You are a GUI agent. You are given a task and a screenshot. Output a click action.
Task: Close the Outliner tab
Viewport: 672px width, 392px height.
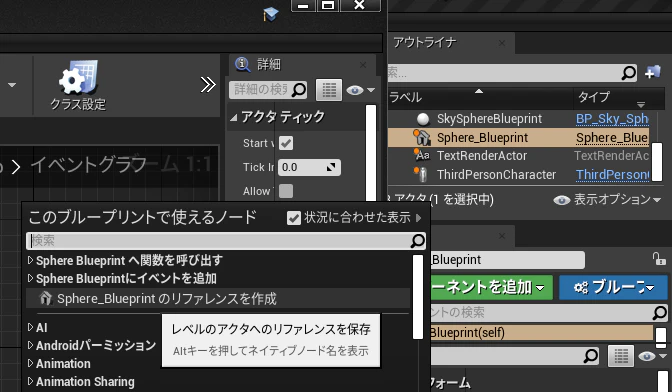[x=502, y=43]
